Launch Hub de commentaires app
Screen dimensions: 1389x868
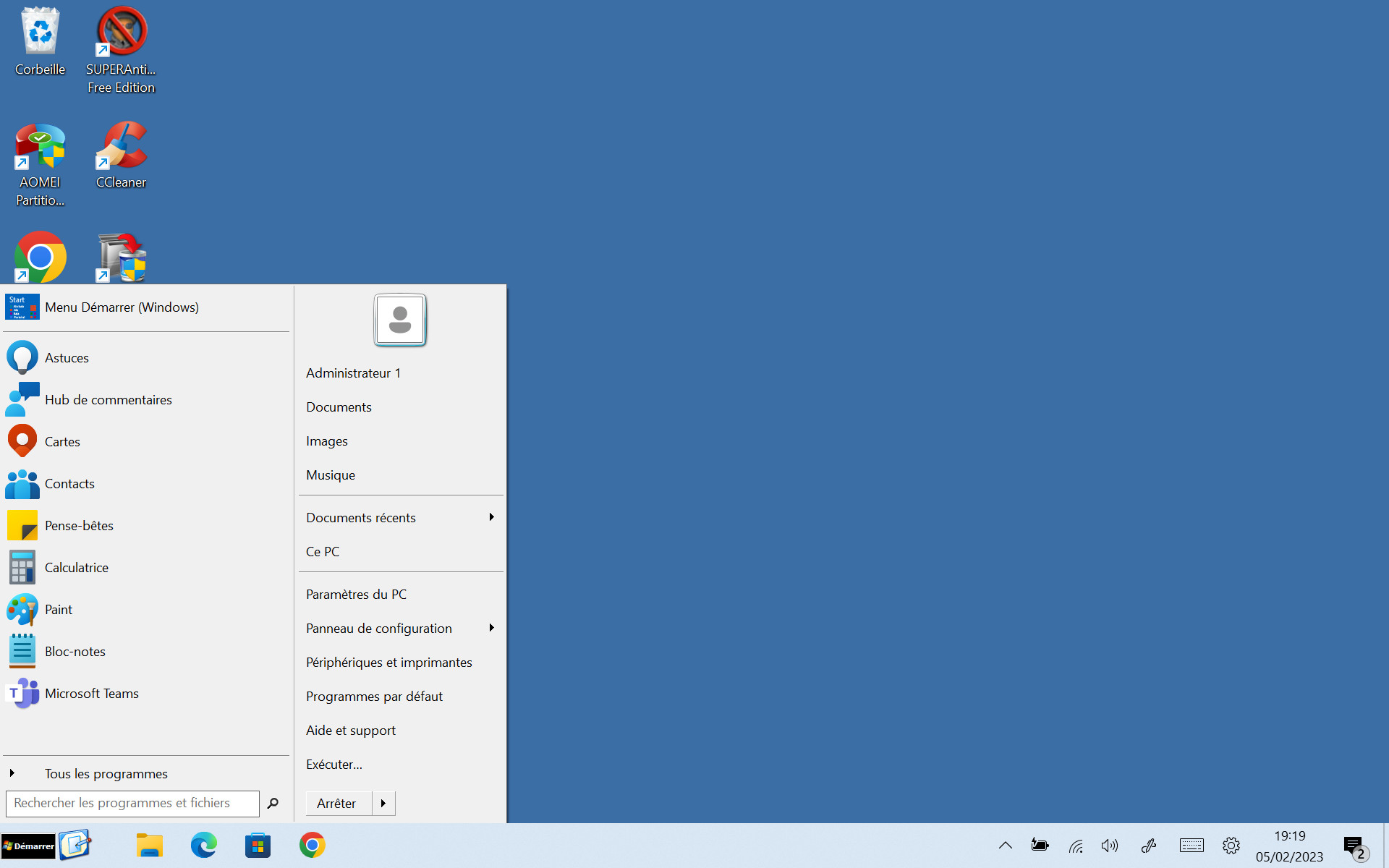point(146,399)
